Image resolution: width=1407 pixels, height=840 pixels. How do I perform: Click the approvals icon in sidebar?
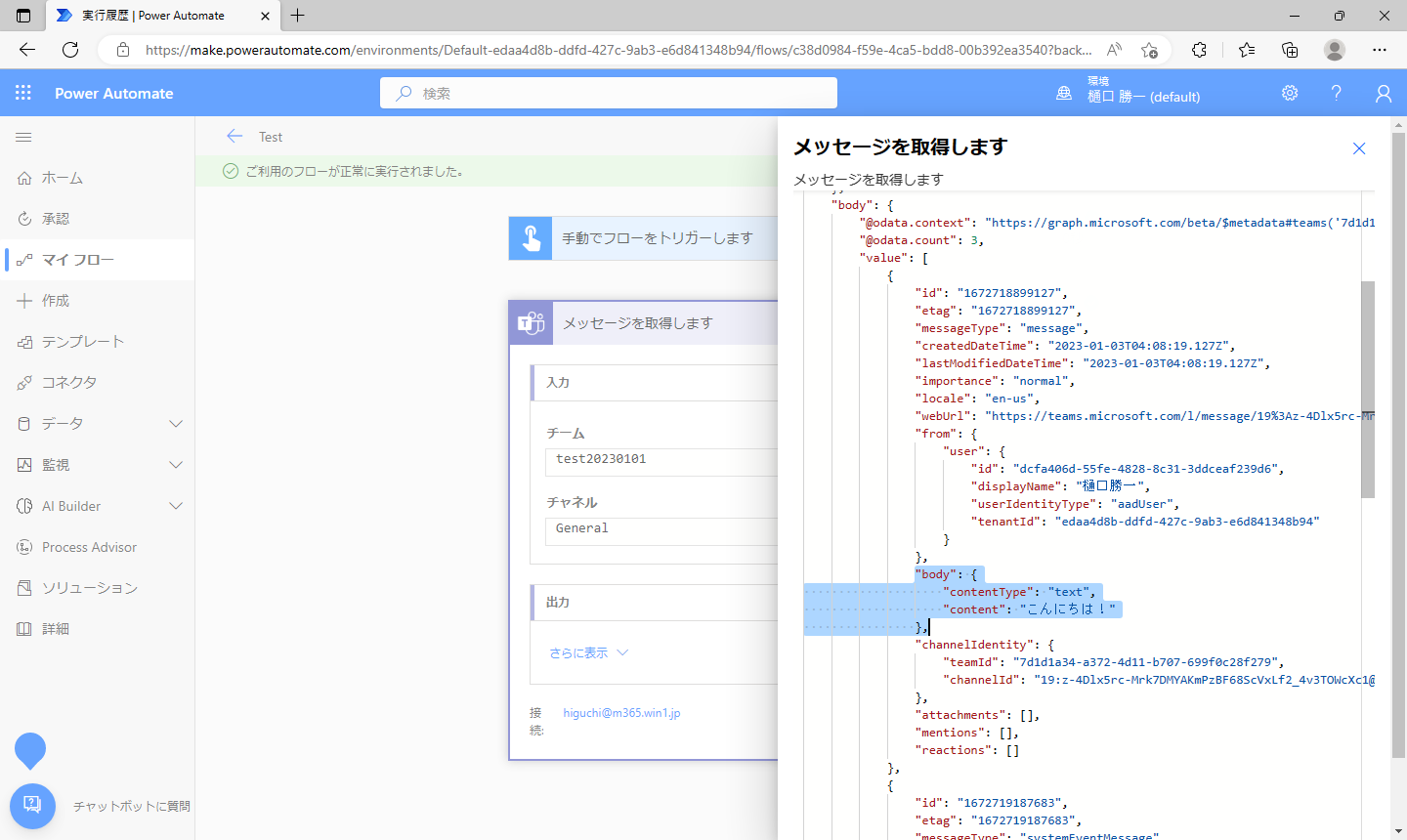click(24, 219)
